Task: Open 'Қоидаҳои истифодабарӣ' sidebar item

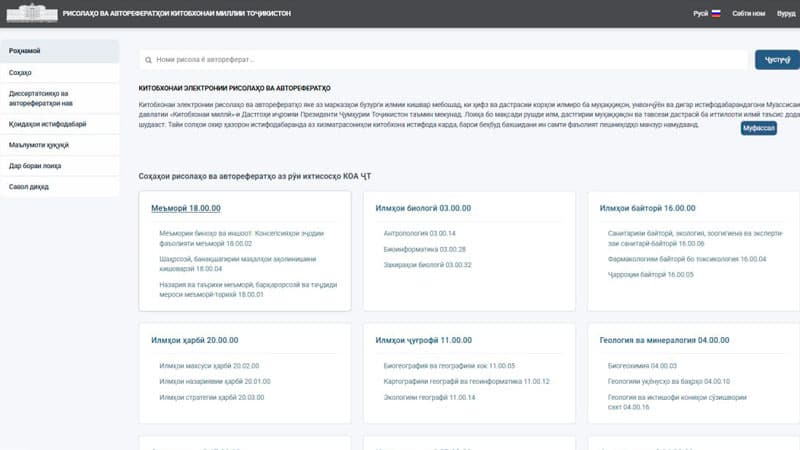Action: (60, 124)
